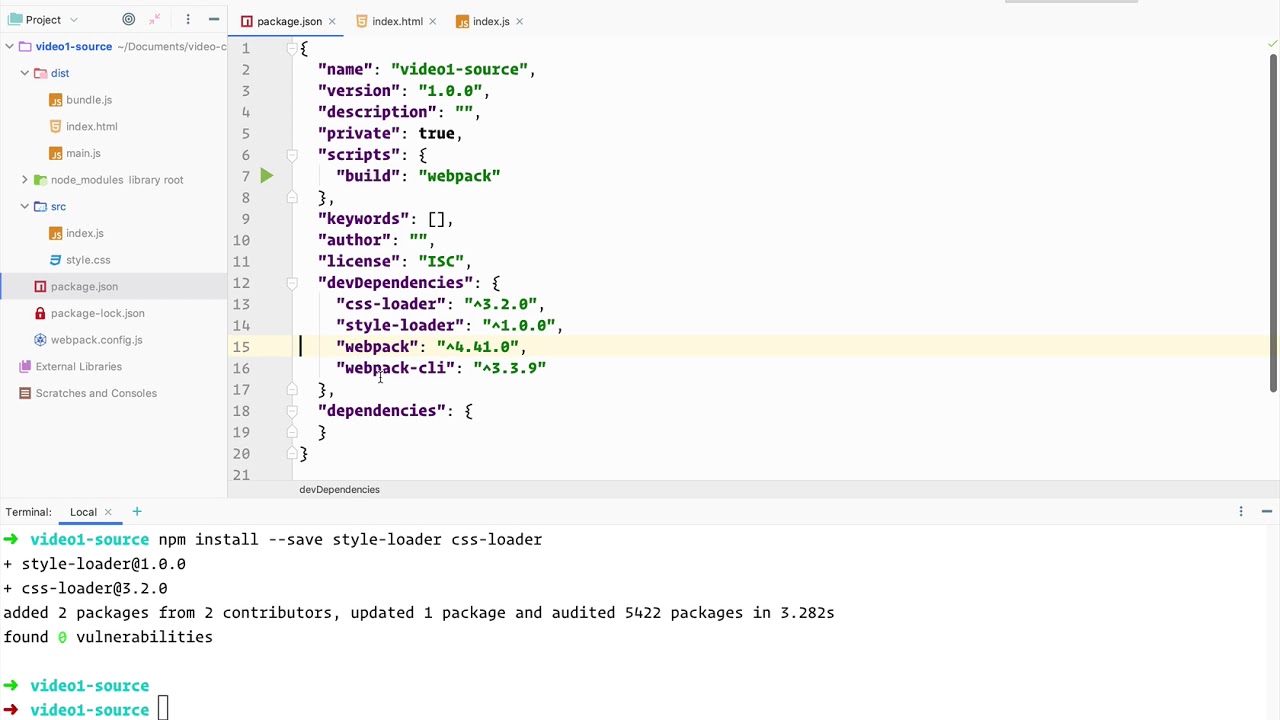Fold the devDependencies block on line 12

point(292,283)
